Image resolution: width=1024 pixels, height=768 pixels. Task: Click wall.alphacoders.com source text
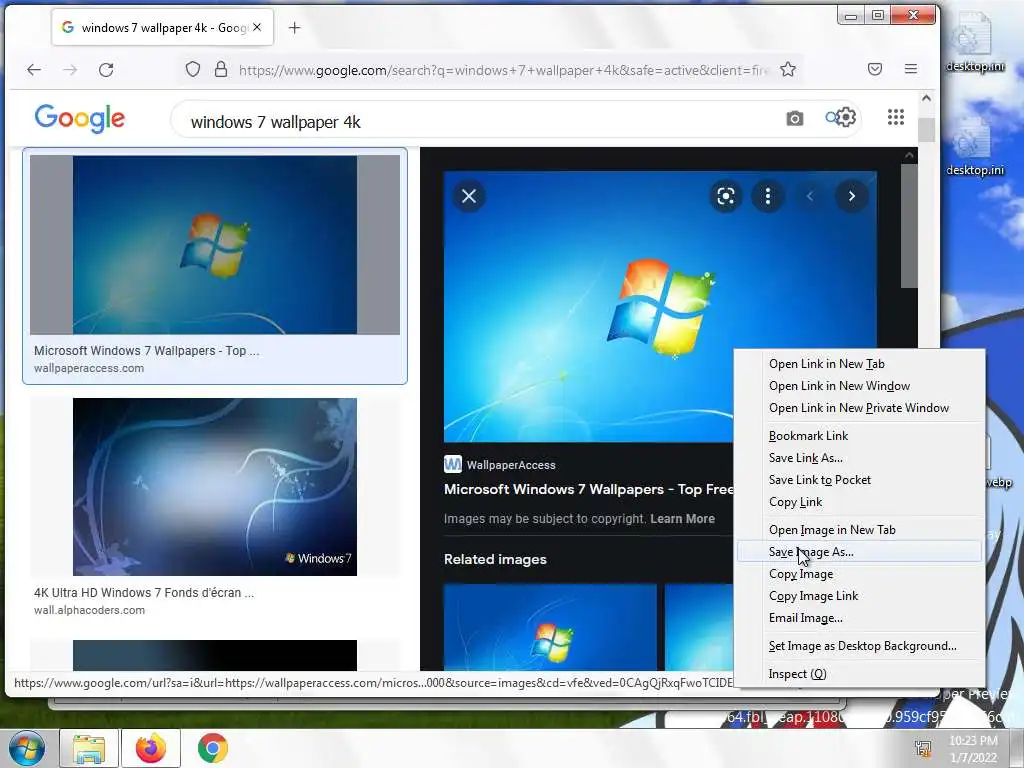[x=89, y=611]
